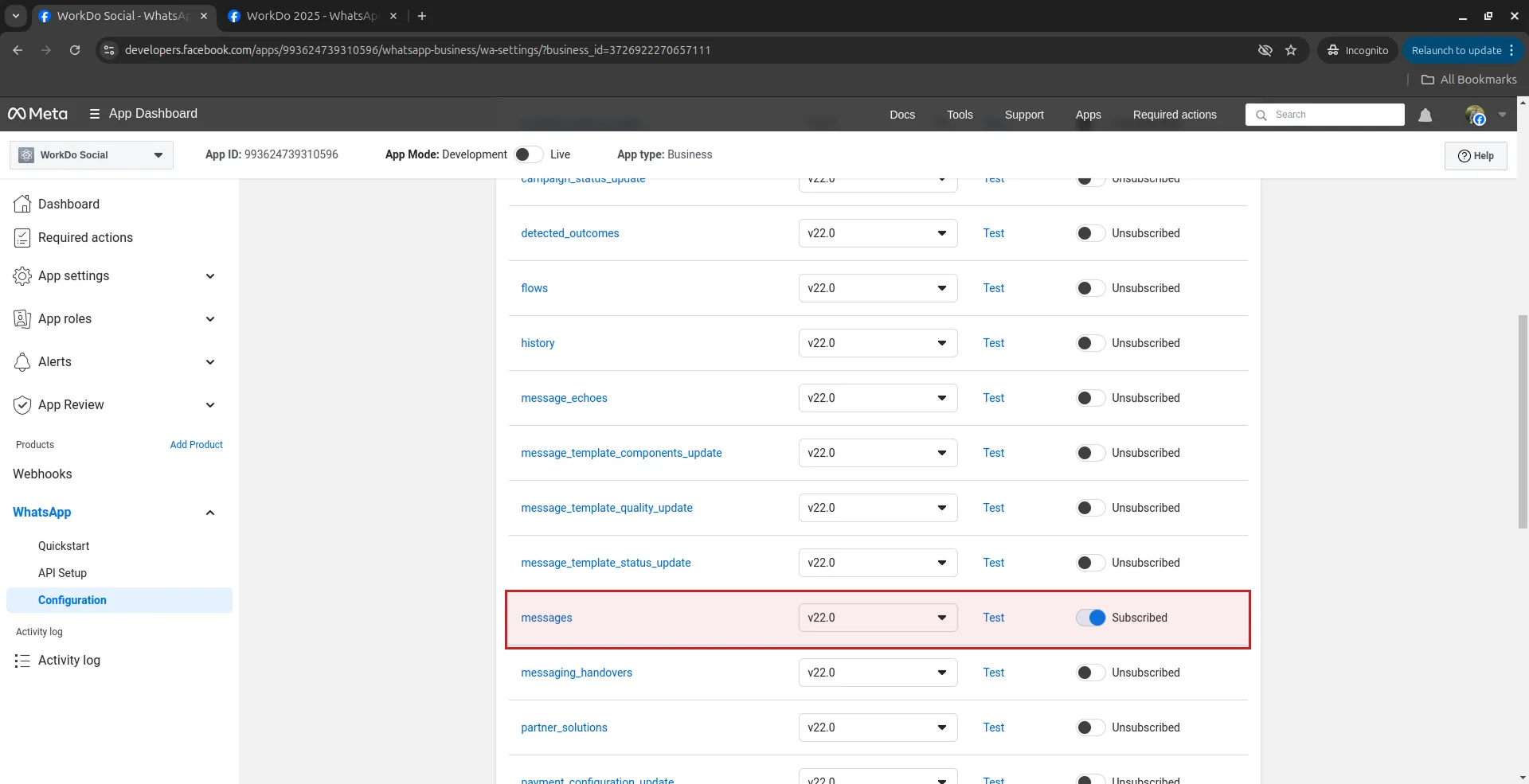Click the Activity log list icon
The height and width of the screenshot is (784, 1529).
pyautogui.click(x=22, y=661)
